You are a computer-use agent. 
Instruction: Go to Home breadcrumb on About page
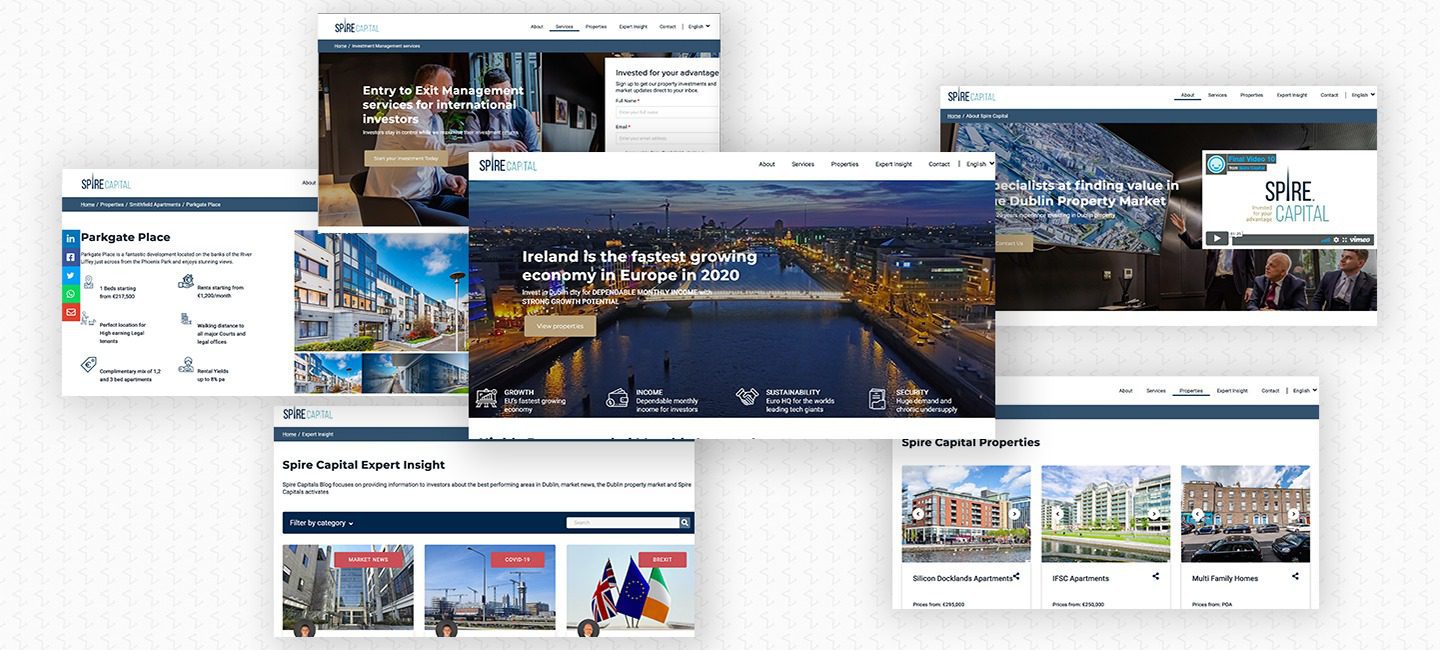click(x=954, y=116)
